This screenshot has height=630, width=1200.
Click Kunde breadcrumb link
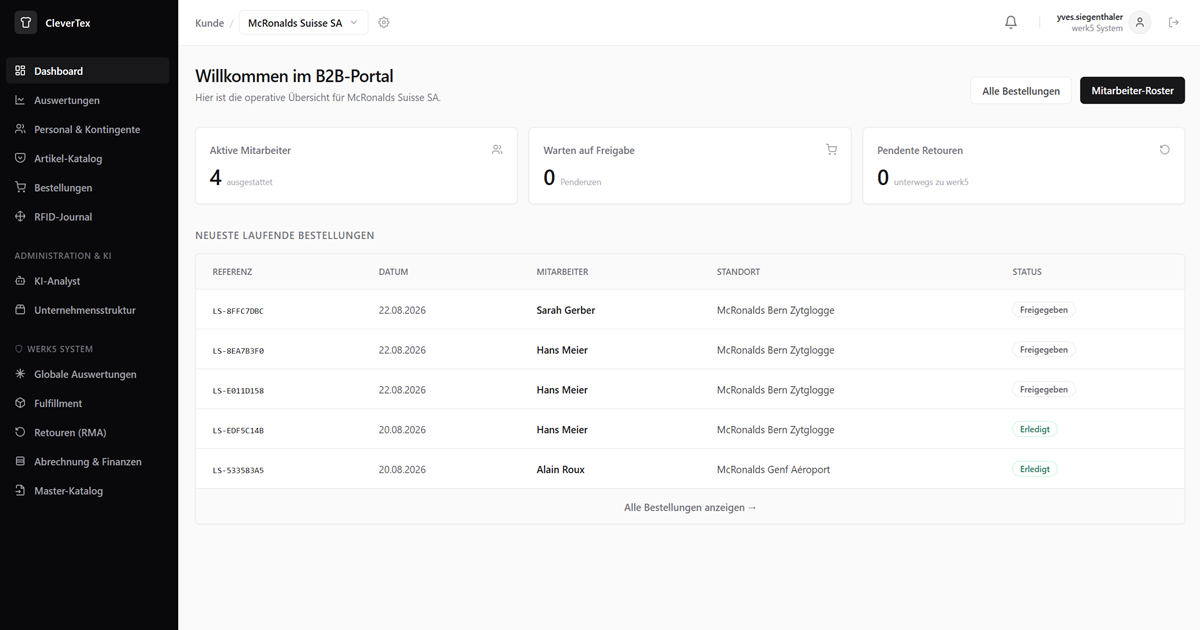click(209, 23)
